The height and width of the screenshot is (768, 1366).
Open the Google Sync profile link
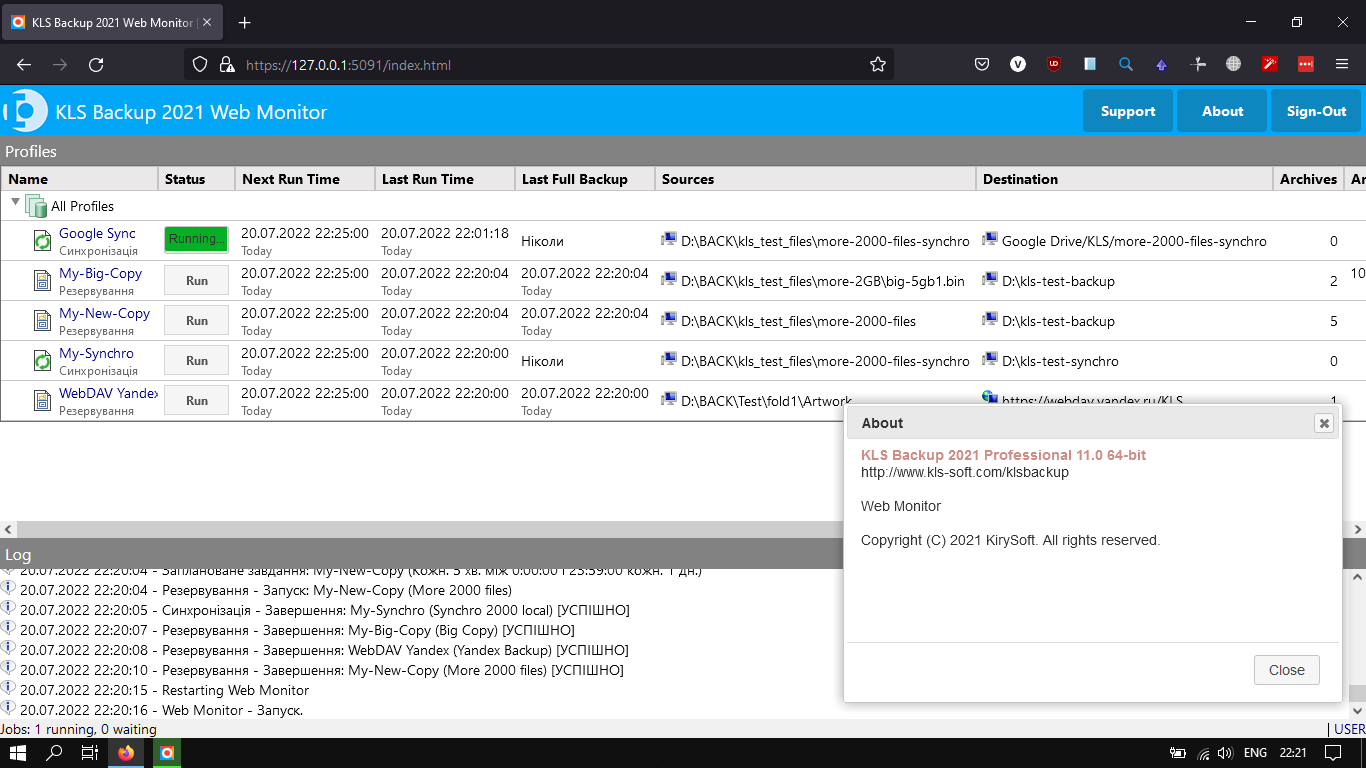[x=97, y=233]
